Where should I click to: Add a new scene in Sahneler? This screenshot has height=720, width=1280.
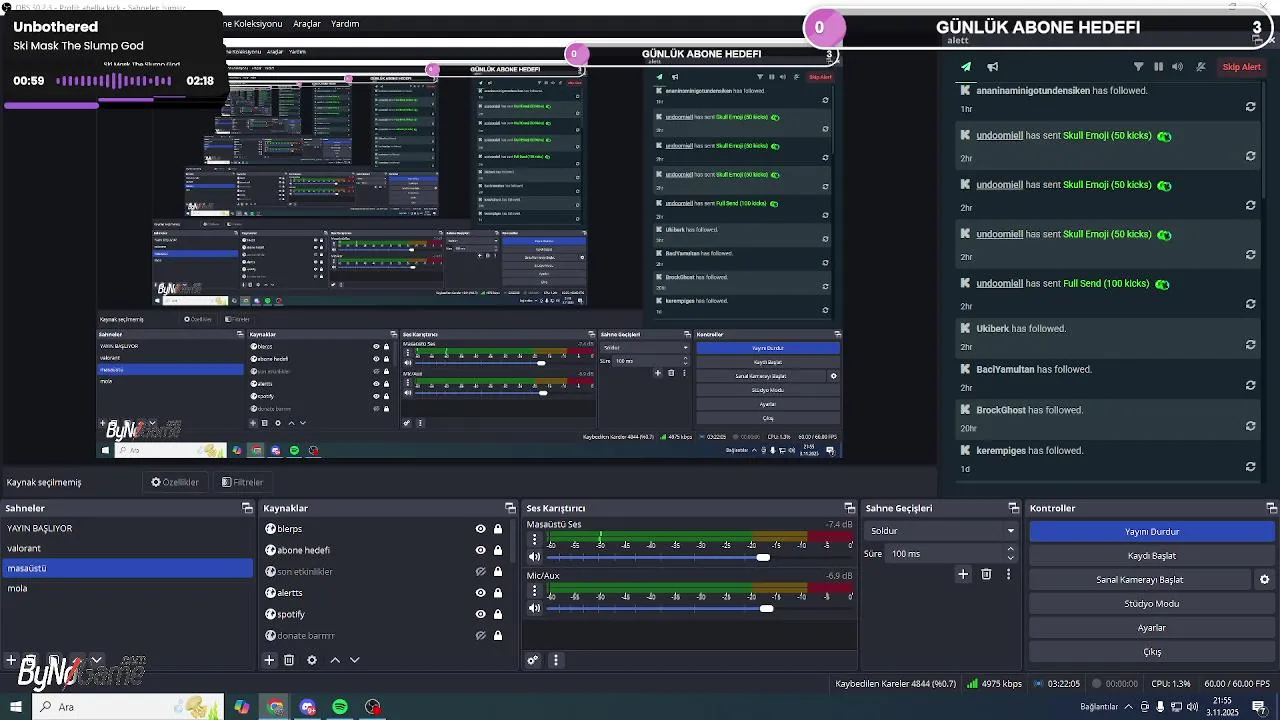[x=11, y=660]
